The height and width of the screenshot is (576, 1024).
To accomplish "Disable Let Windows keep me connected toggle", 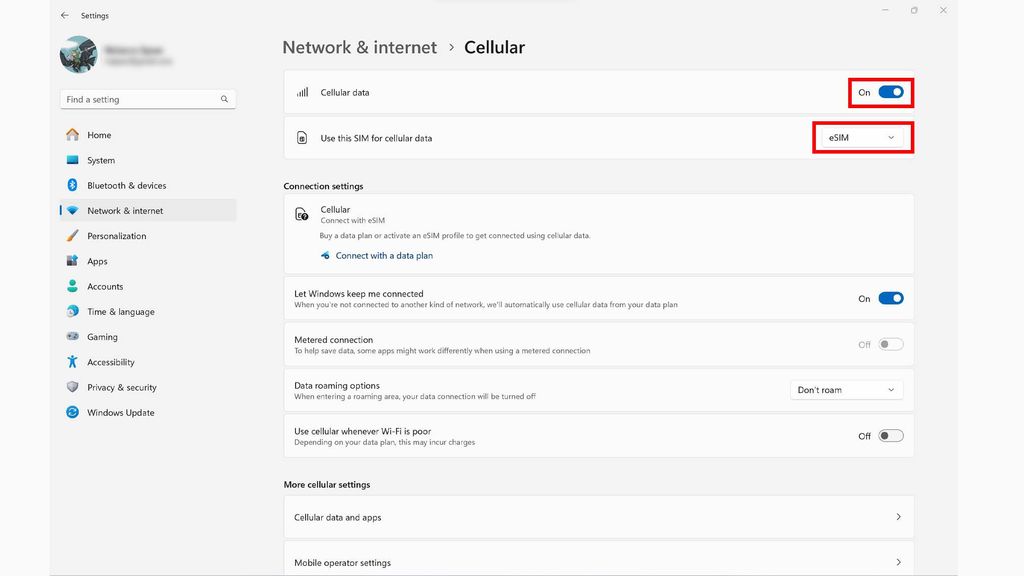I will click(x=890, y=299).
